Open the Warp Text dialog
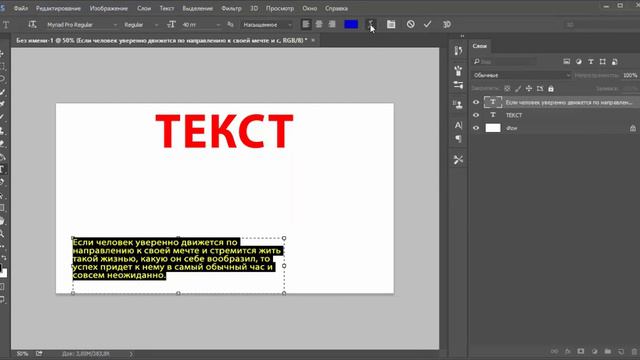This screenshot has width=640, height=360. [371, 24]
